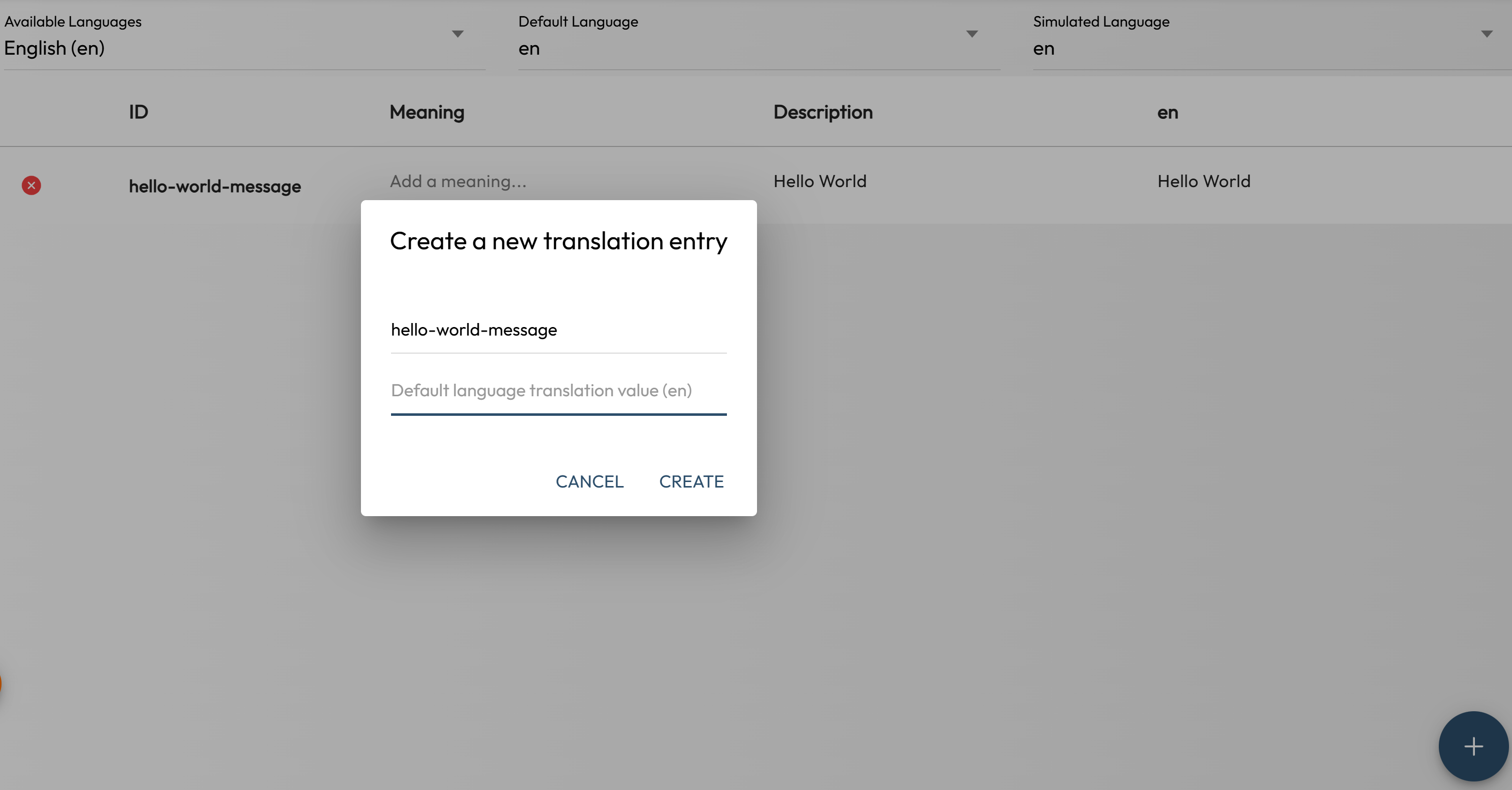
Task: Click the entry ID field containing hello-world-message
Action: pyautogui.click(x=558, y=330)
